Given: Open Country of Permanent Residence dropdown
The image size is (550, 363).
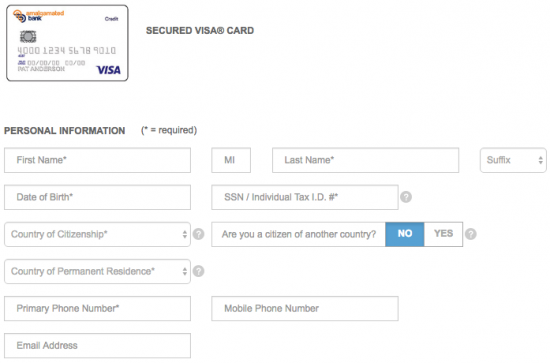Looking at the screenshot, I should click(98, 271).
